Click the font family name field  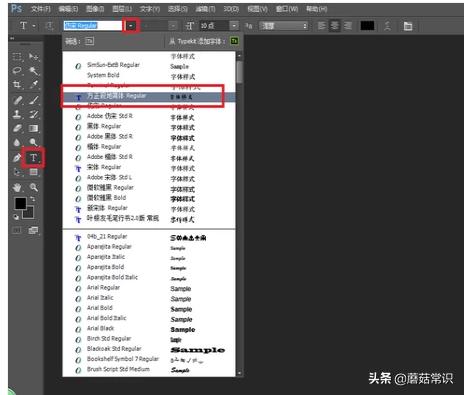93,26
